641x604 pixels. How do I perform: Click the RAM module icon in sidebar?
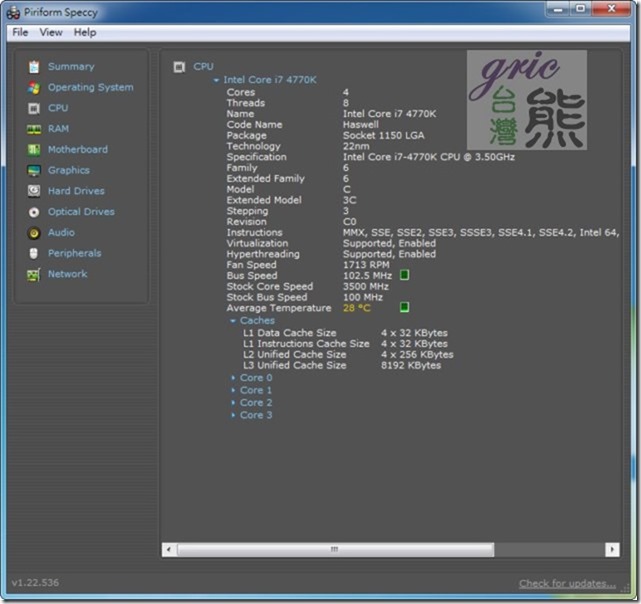[x=34, y=129]
